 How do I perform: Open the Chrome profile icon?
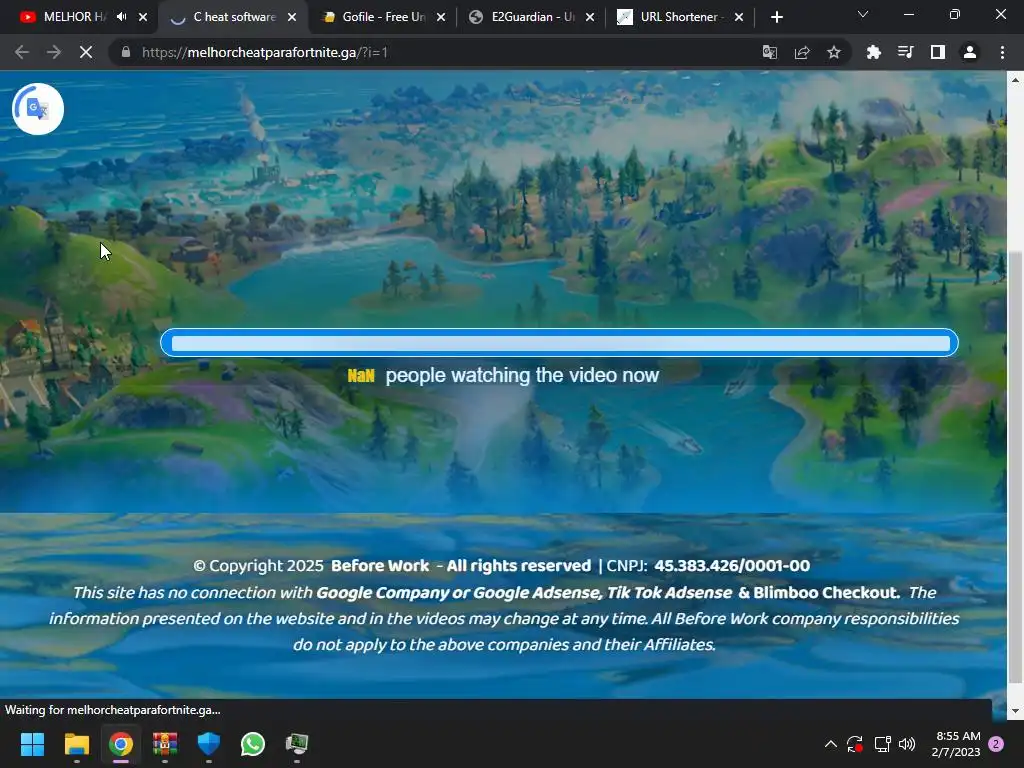(970, 52)
